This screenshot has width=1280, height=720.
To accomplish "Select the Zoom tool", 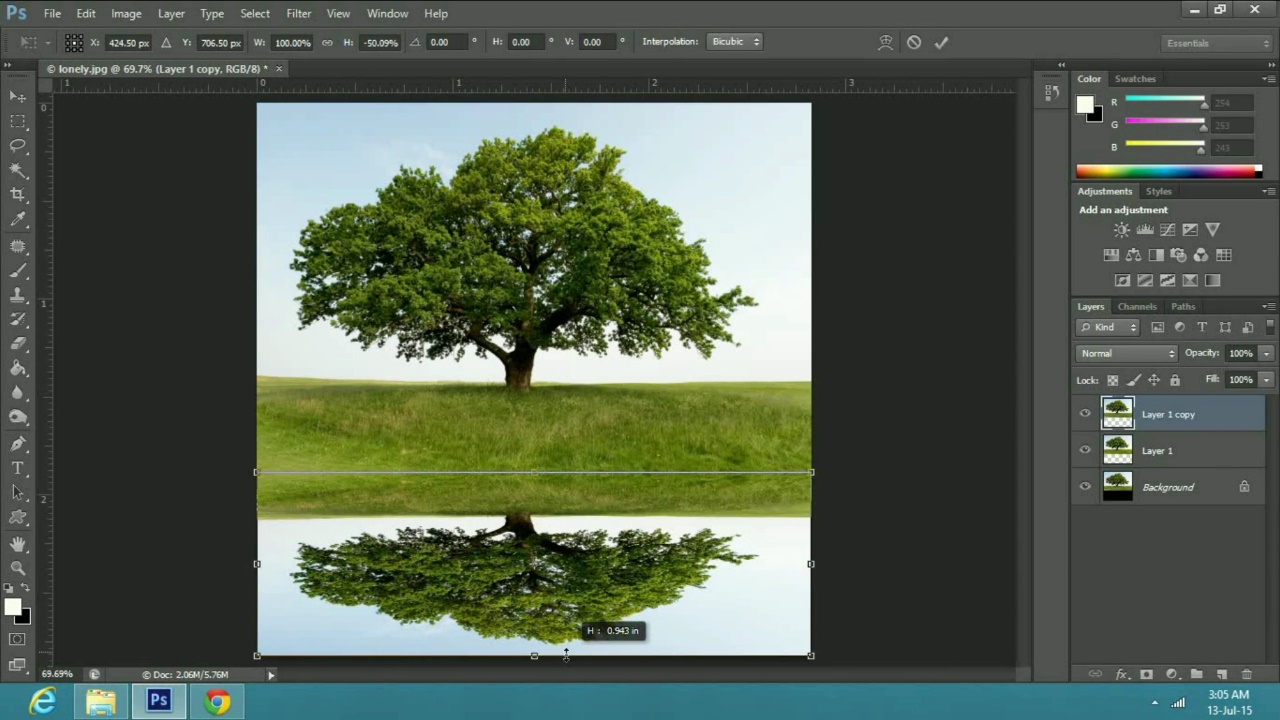I will (18, 568).
